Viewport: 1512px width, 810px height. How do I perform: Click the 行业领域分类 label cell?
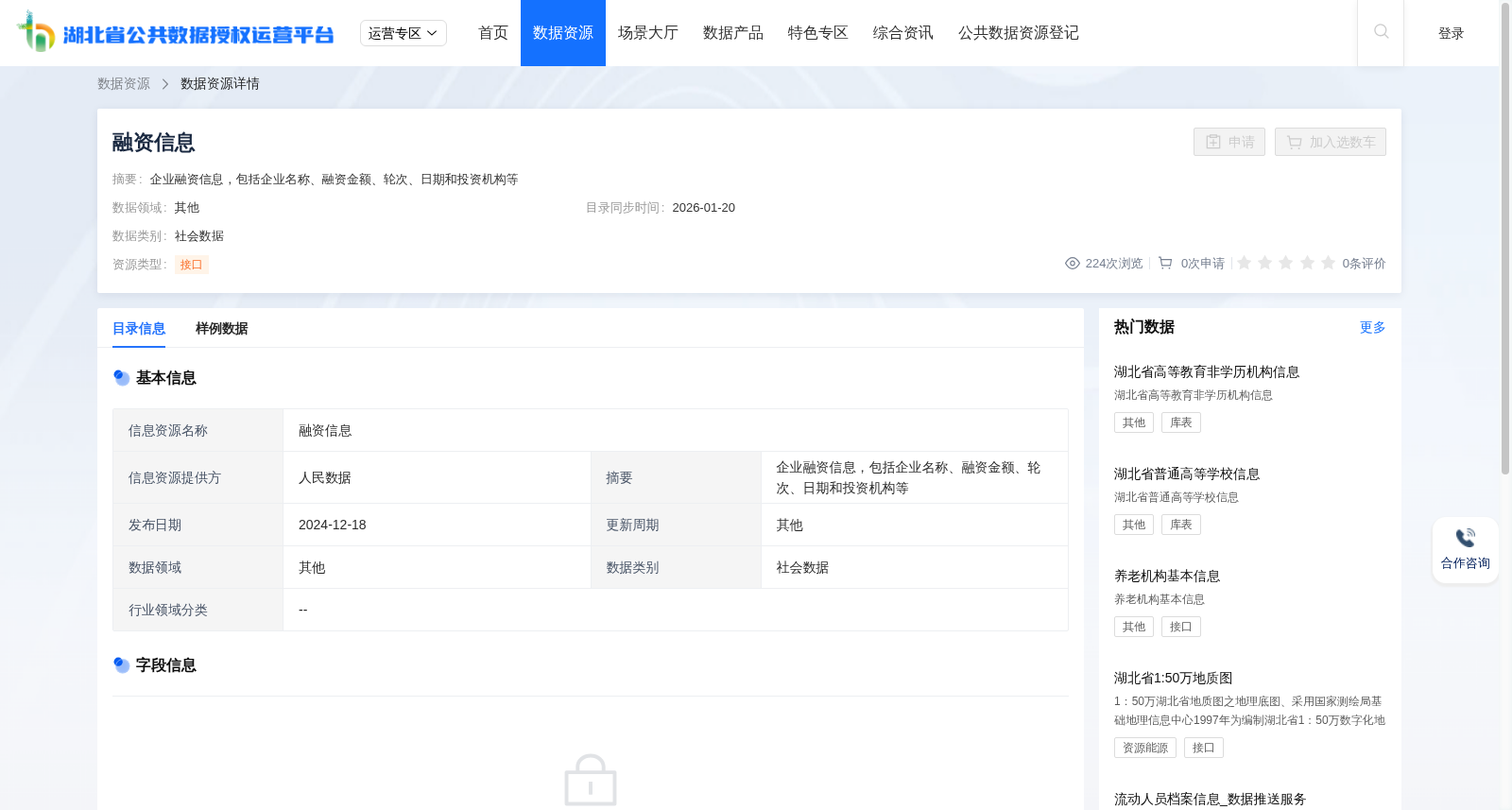(x=198, y=610)
